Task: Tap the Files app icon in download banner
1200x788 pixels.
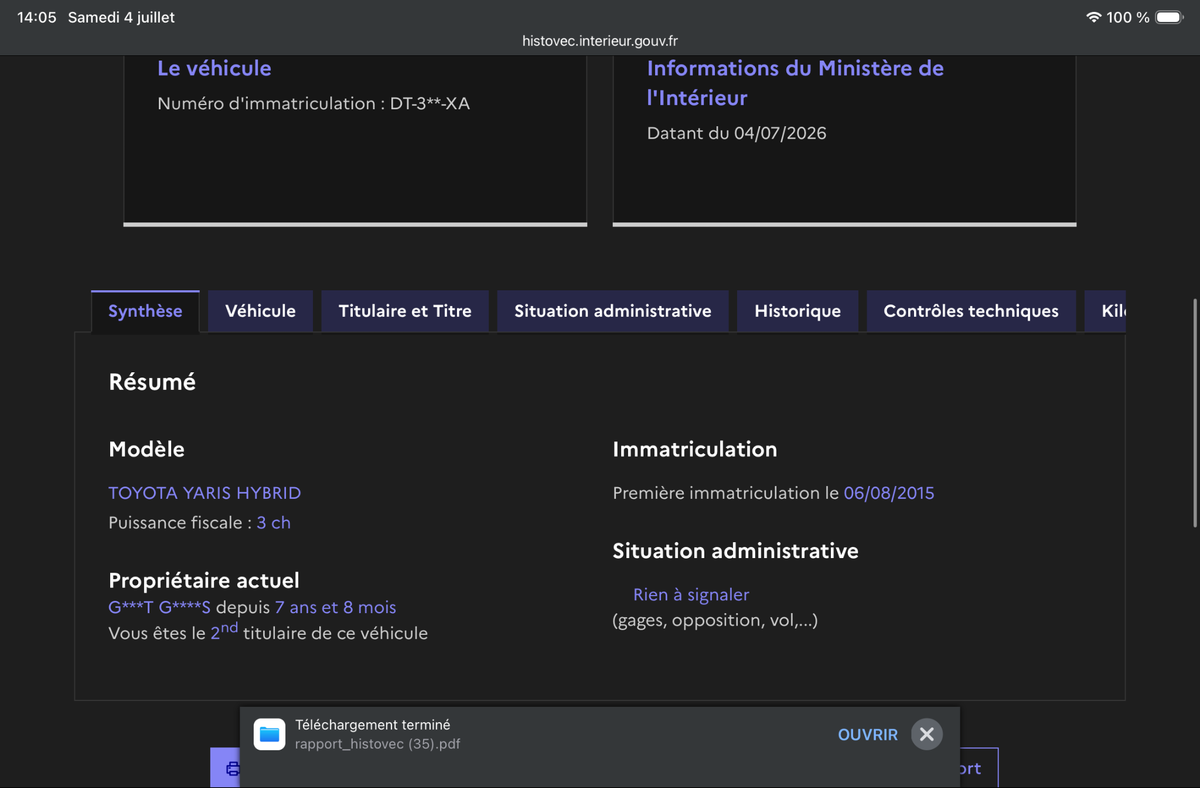Action: click(269, 734)
